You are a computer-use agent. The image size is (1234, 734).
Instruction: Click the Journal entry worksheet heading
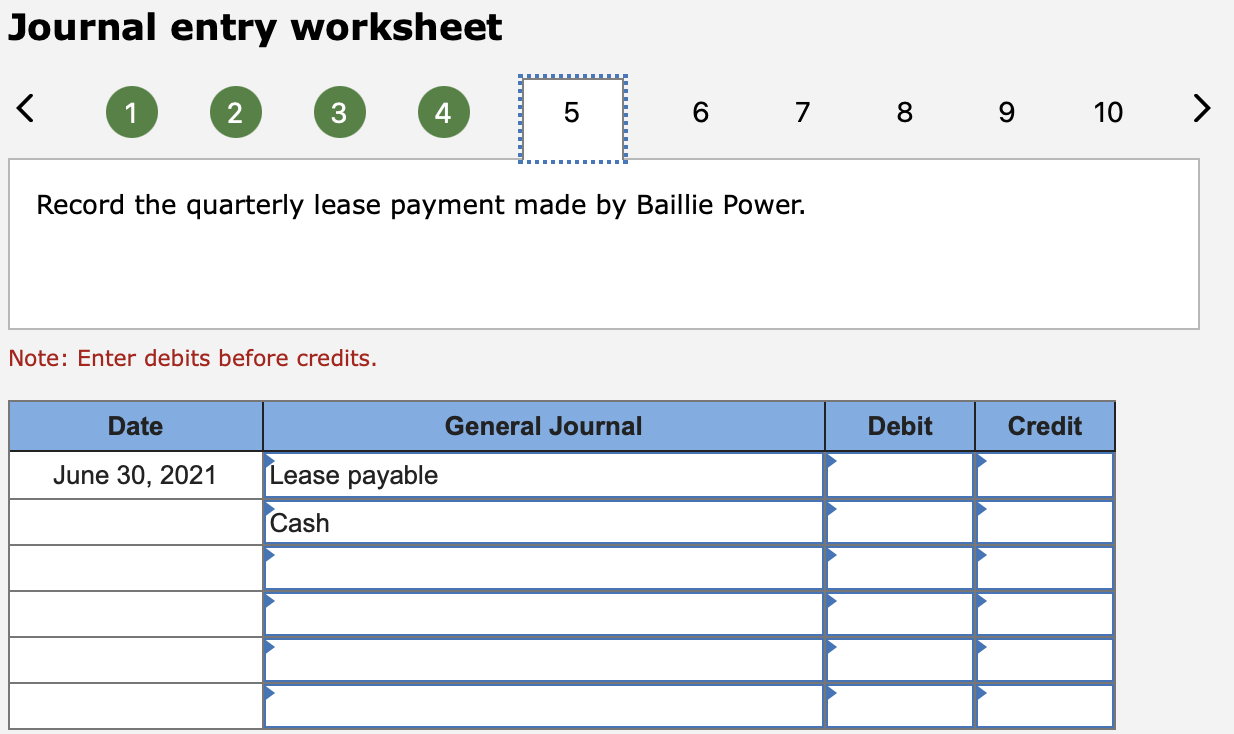(x=255, y=28)
